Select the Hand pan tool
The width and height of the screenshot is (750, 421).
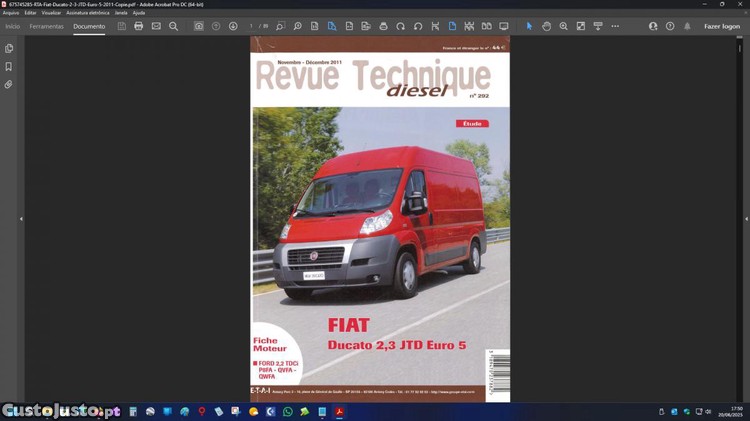pos(546,26)
